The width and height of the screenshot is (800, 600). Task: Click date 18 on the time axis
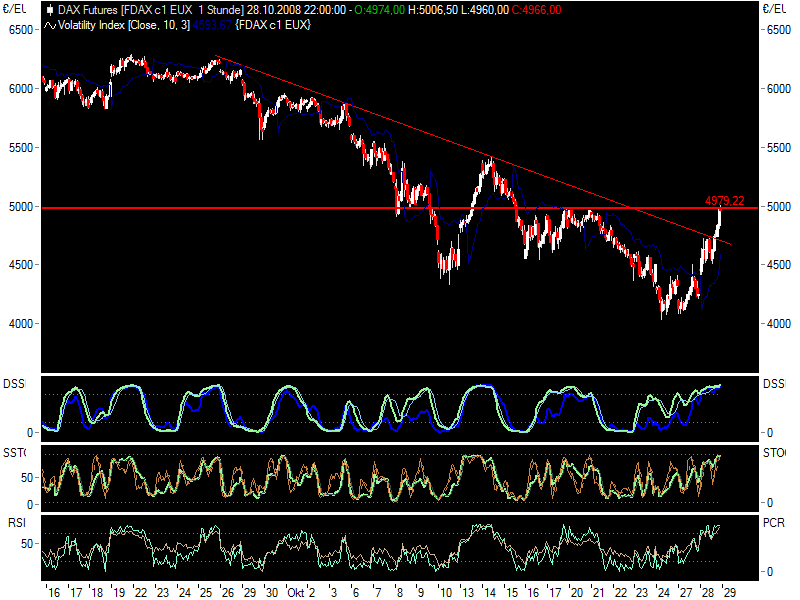(x=97, y=593)
